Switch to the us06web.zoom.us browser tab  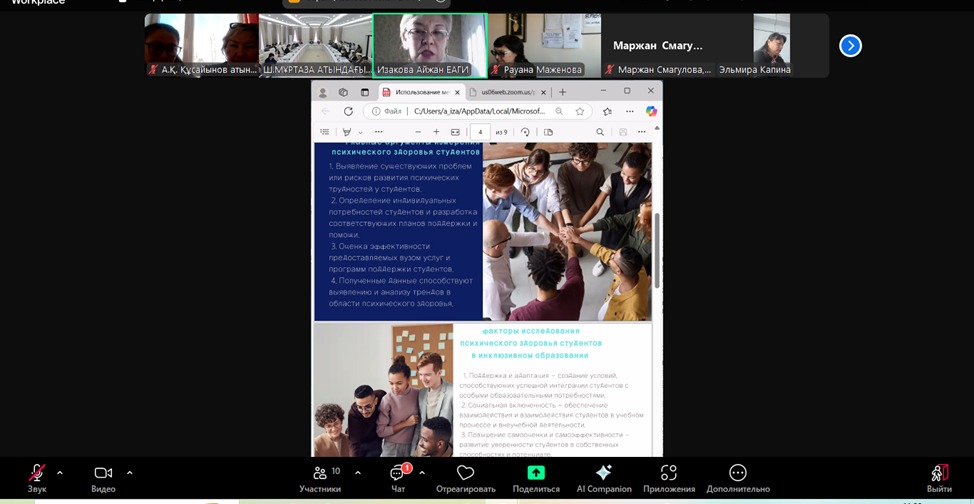click(507, 92)
